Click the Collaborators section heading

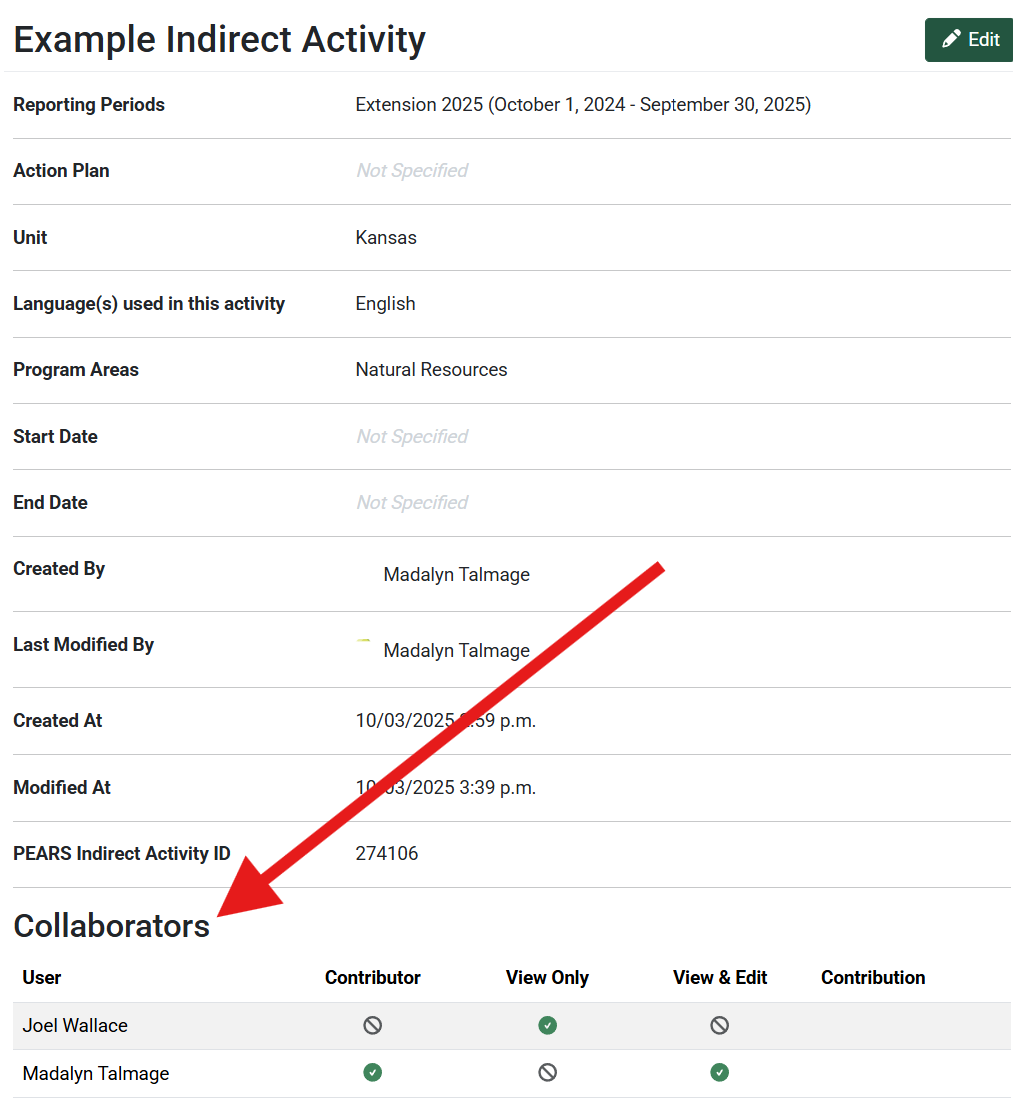[112, 926]
